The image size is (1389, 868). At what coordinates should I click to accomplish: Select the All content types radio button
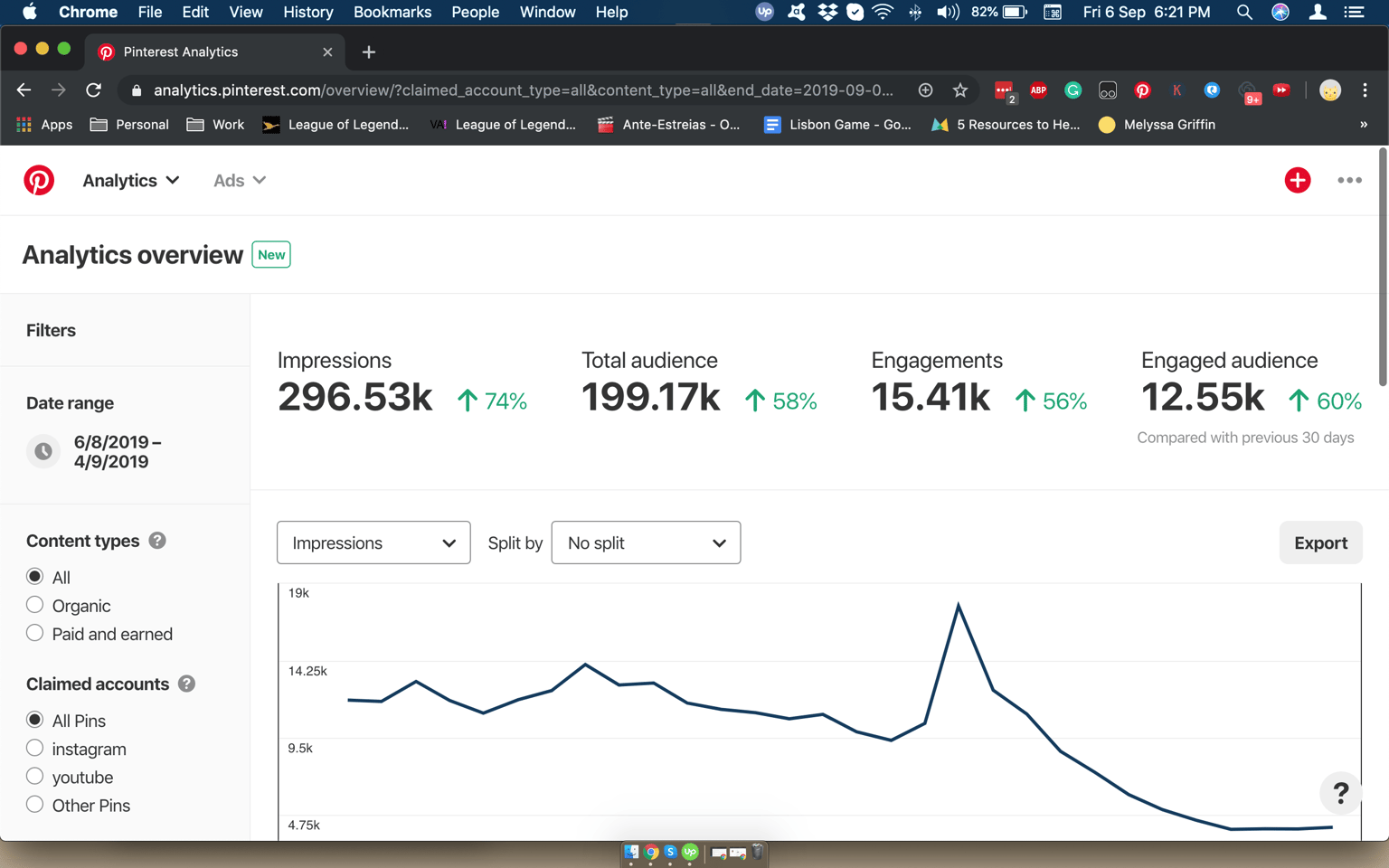coord(35,577)
